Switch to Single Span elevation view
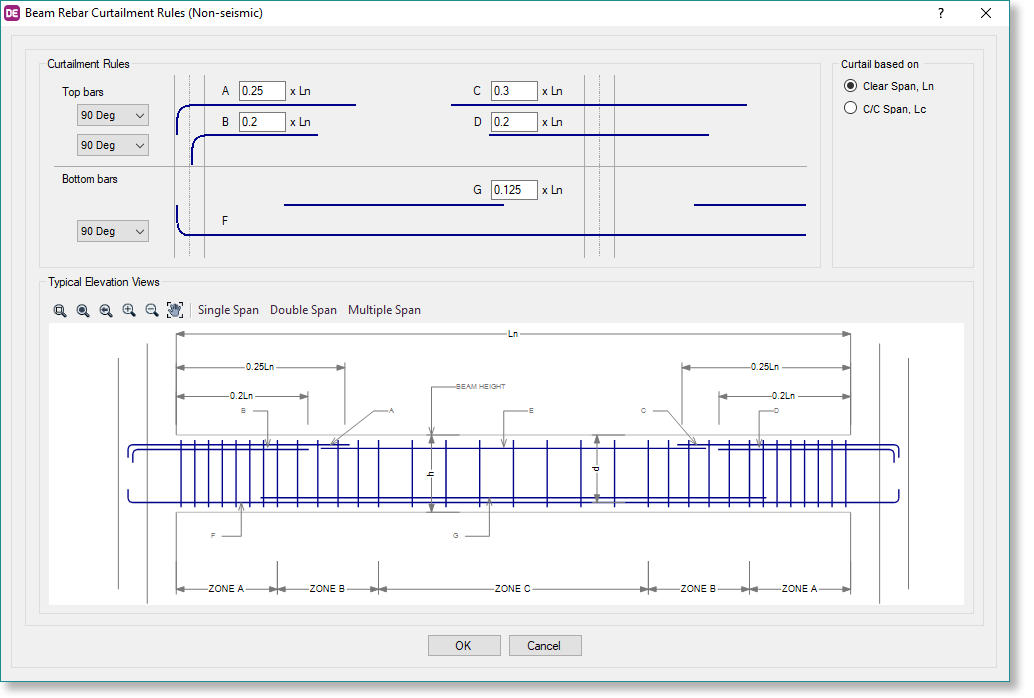The height and width of the screenshot is (698, 1034). coord(228,310)
